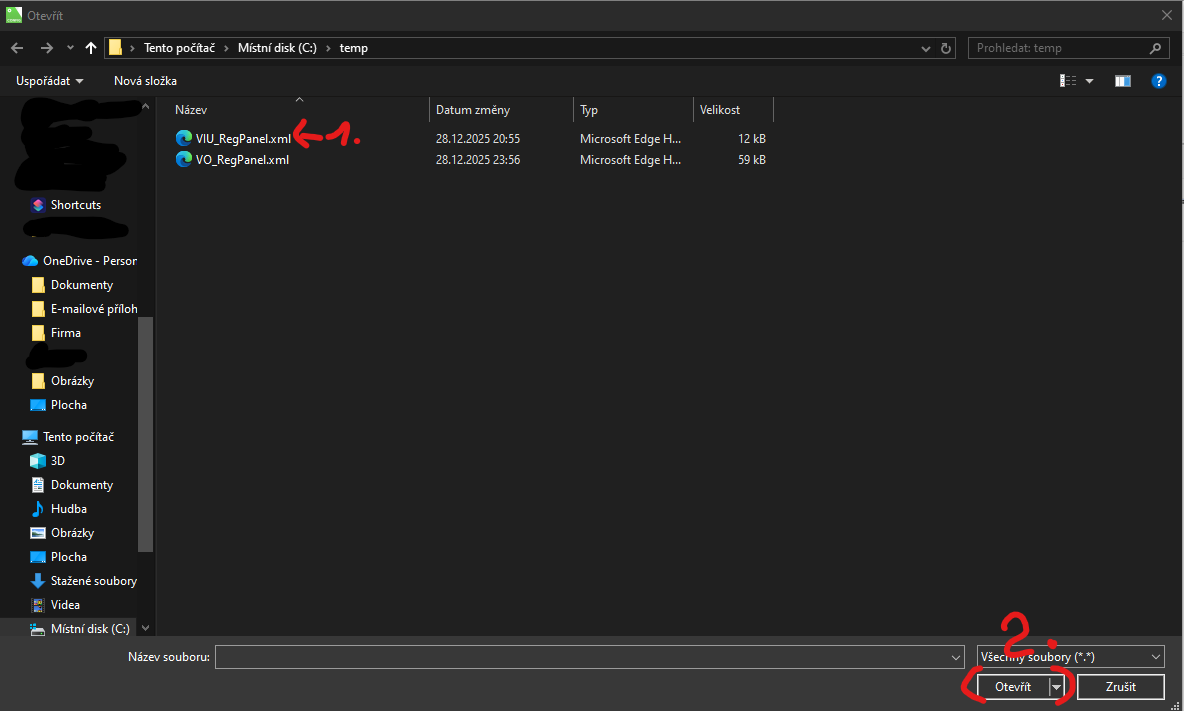The width and height of the screenshot is (1184, 711).
Task: Click the Refresh folder icon
Action: pos(947,48)
